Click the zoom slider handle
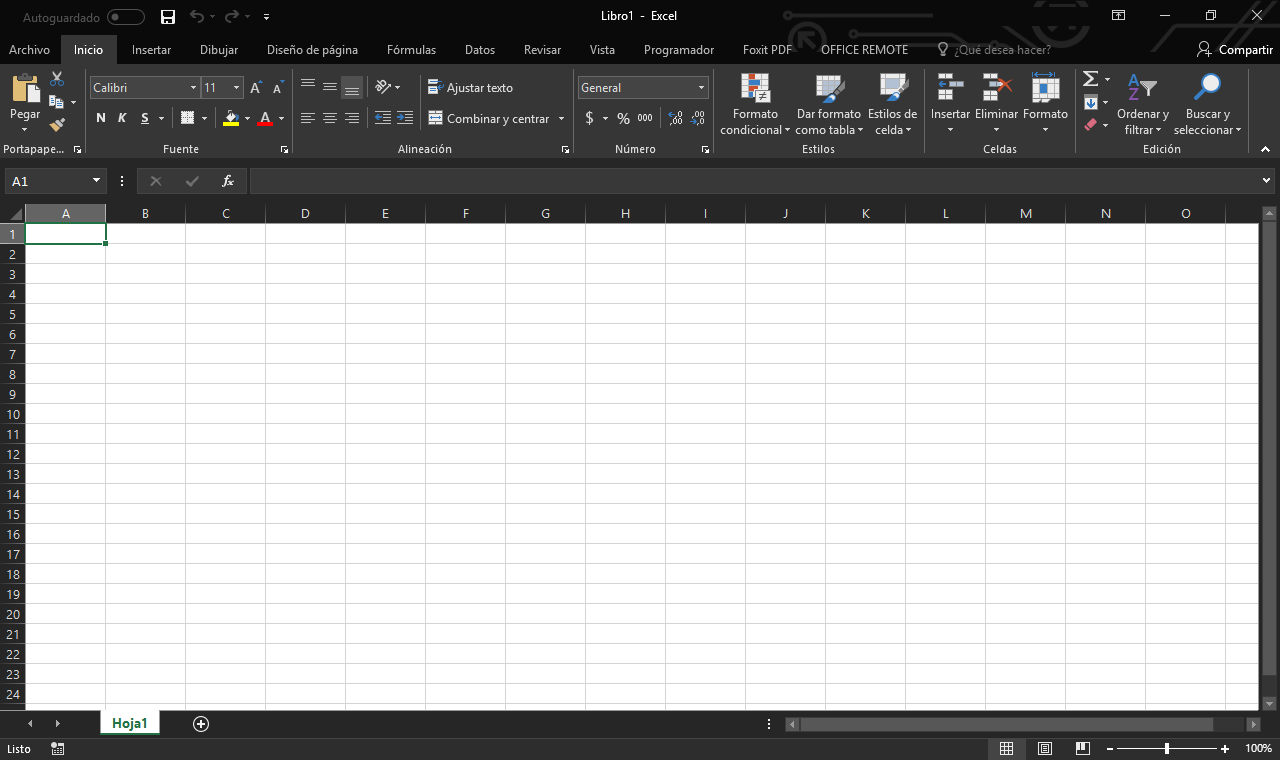1280x760 pixels. tap(1166, 748)
